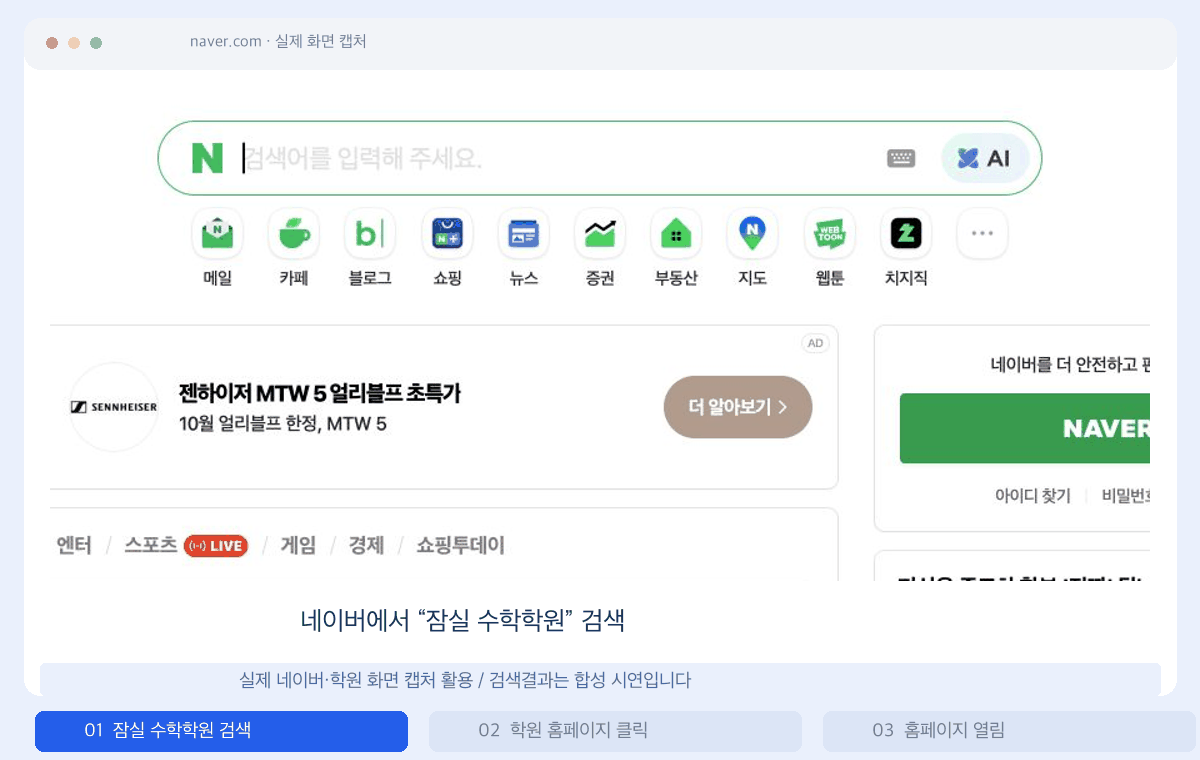1200x760 pixels.
Task: Open the 뉴스 shortcut icon
Action: (523, 234)
